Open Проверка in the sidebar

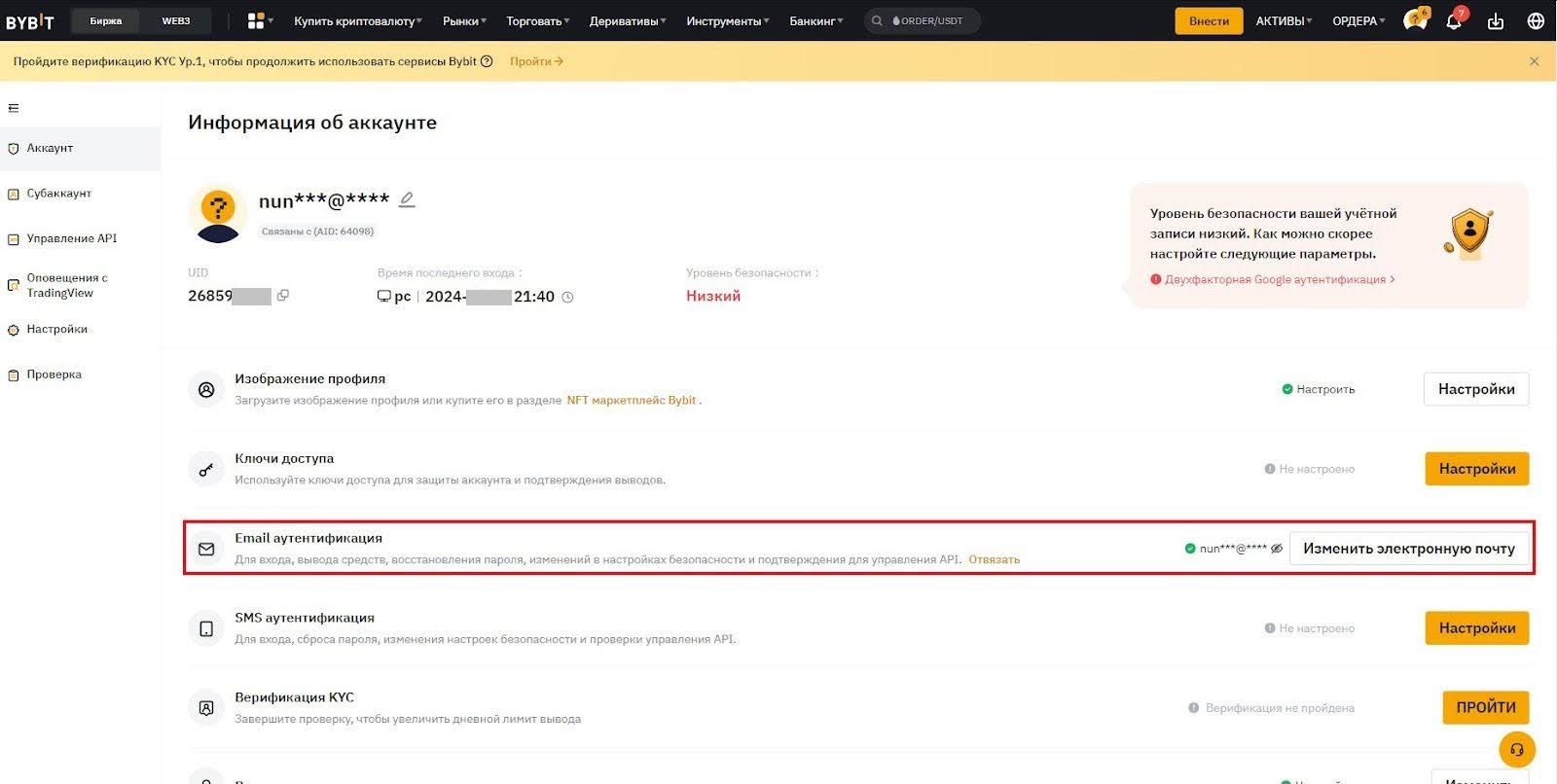click(80, 374)
